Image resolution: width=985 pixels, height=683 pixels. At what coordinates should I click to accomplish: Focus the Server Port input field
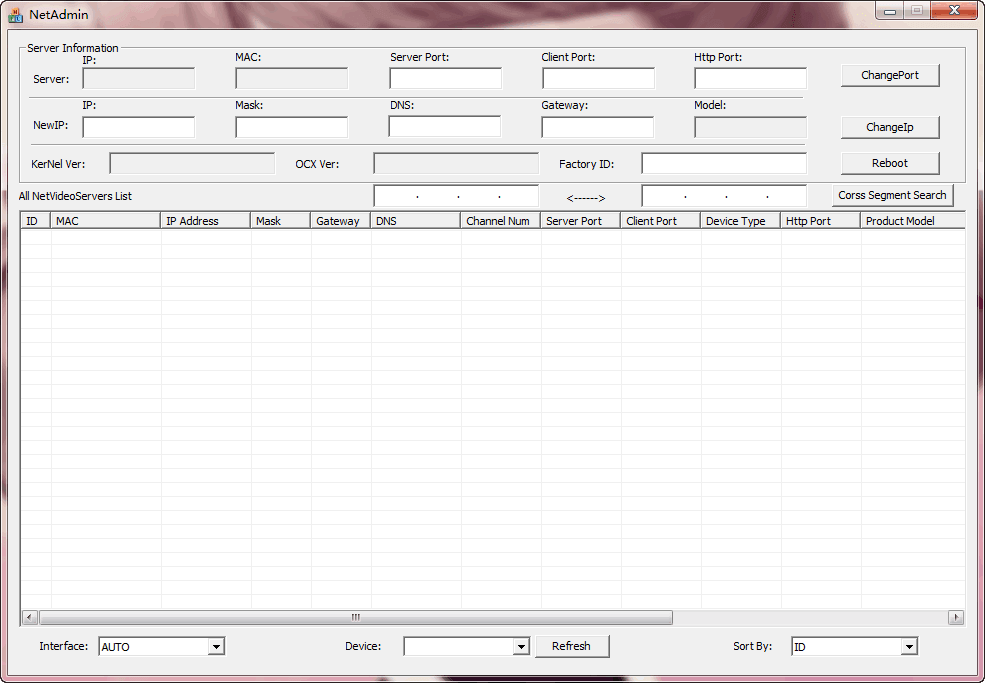coord(445,78)
